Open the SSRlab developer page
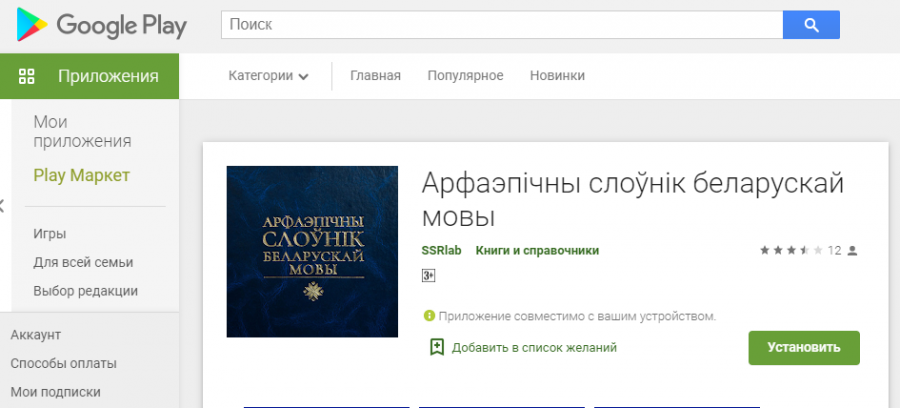 pos(441,251)
